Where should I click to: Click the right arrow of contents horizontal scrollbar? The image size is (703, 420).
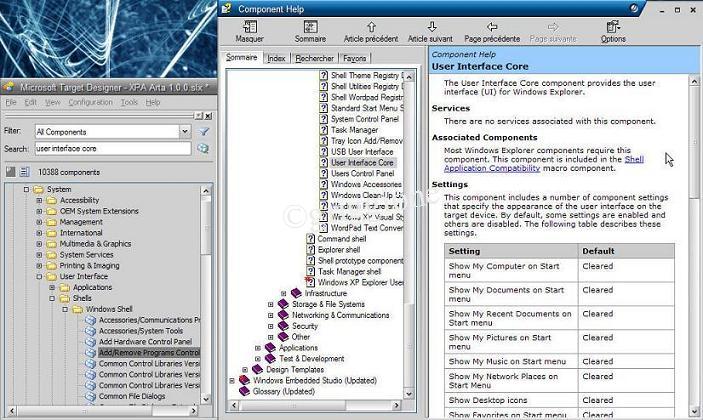[x=396, y=405]
